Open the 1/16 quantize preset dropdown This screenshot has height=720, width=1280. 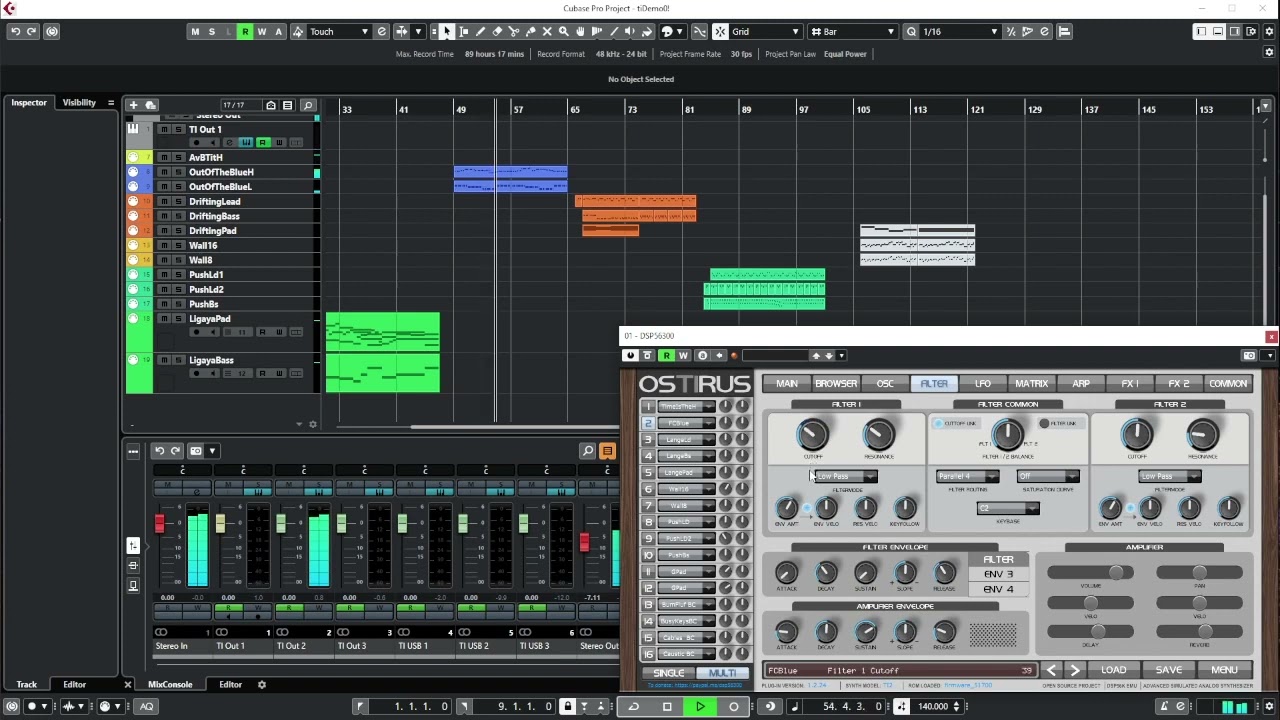[x=959, y=31]
